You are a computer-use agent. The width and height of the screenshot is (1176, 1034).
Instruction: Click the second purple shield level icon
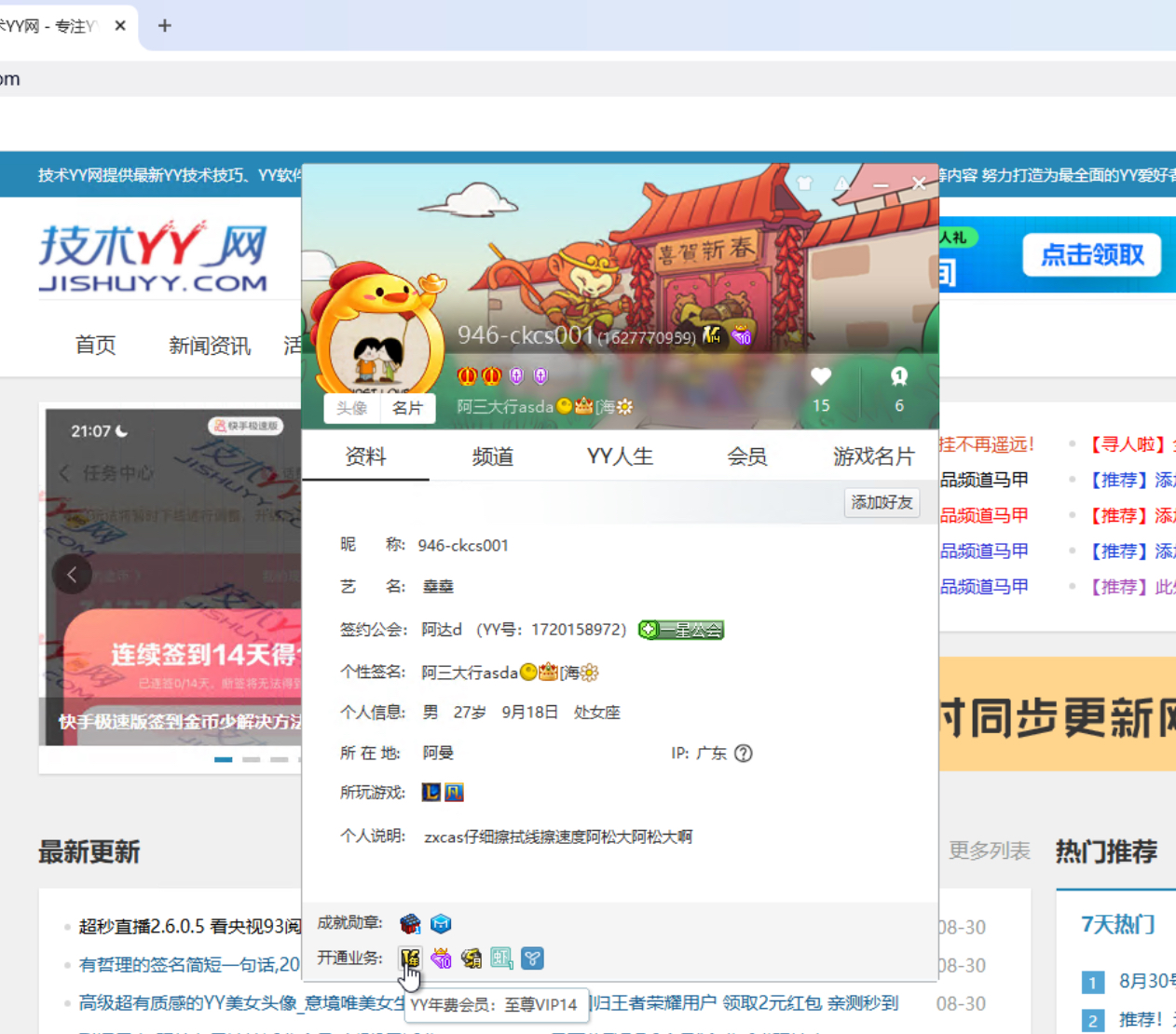point(540,376)
